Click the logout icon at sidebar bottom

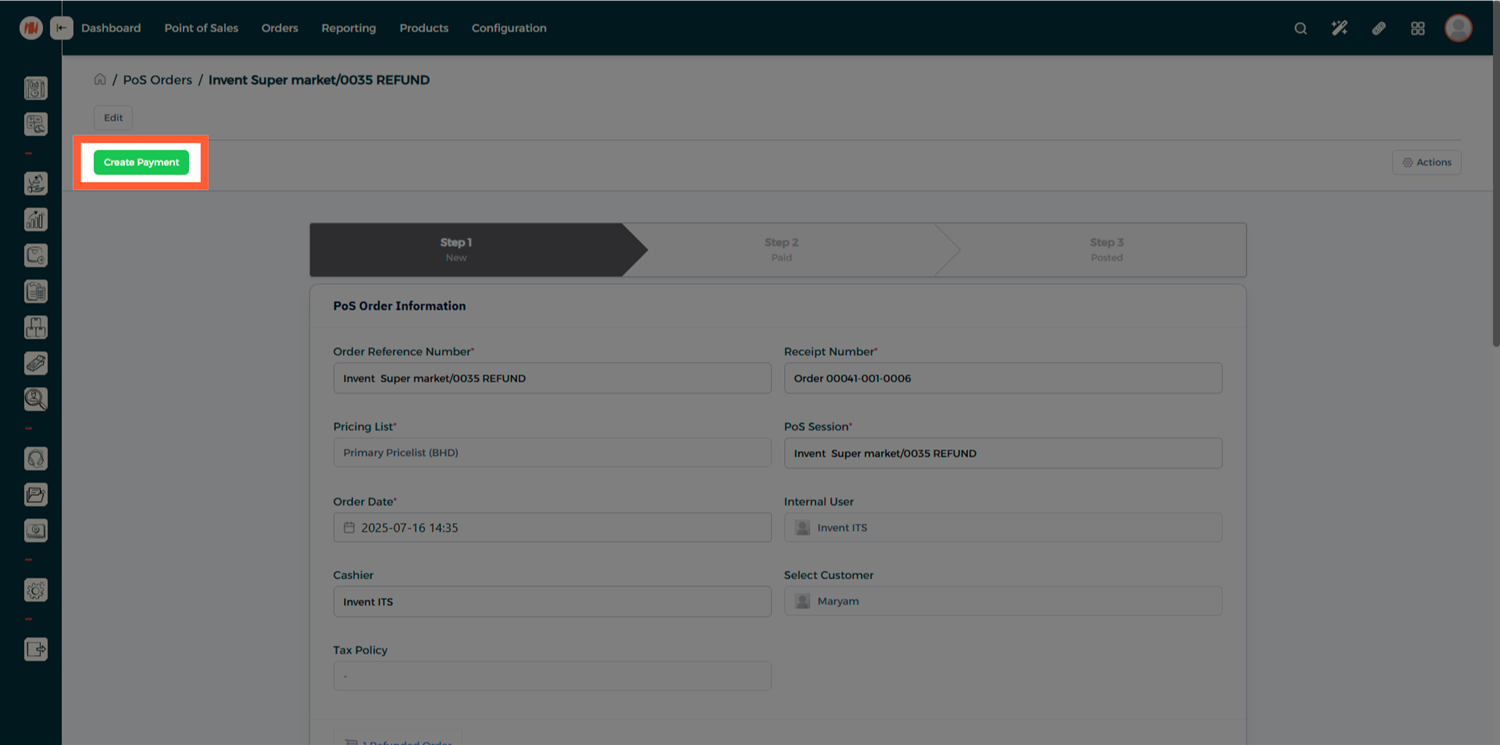click(x=36, y=650)
